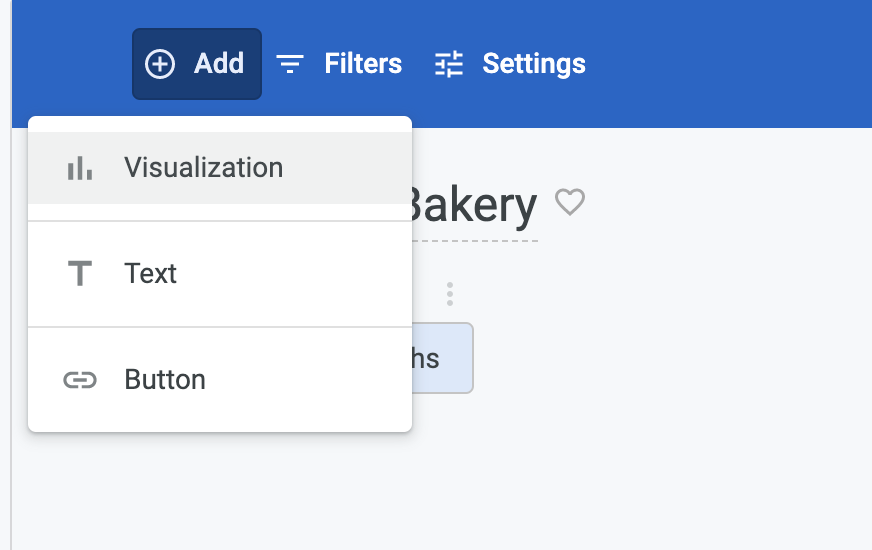Click the funnel lines icon beside Filters
This screenshot has width=872, height=550.
coord(290,64)
